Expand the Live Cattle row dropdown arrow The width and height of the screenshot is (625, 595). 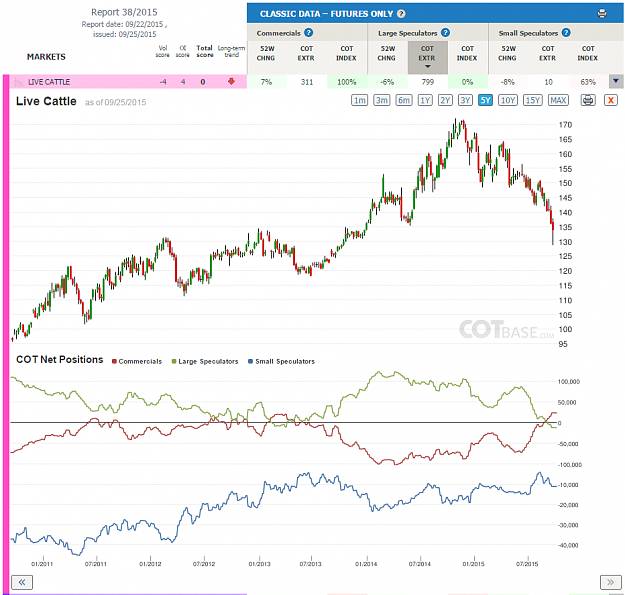coord(616,81)
